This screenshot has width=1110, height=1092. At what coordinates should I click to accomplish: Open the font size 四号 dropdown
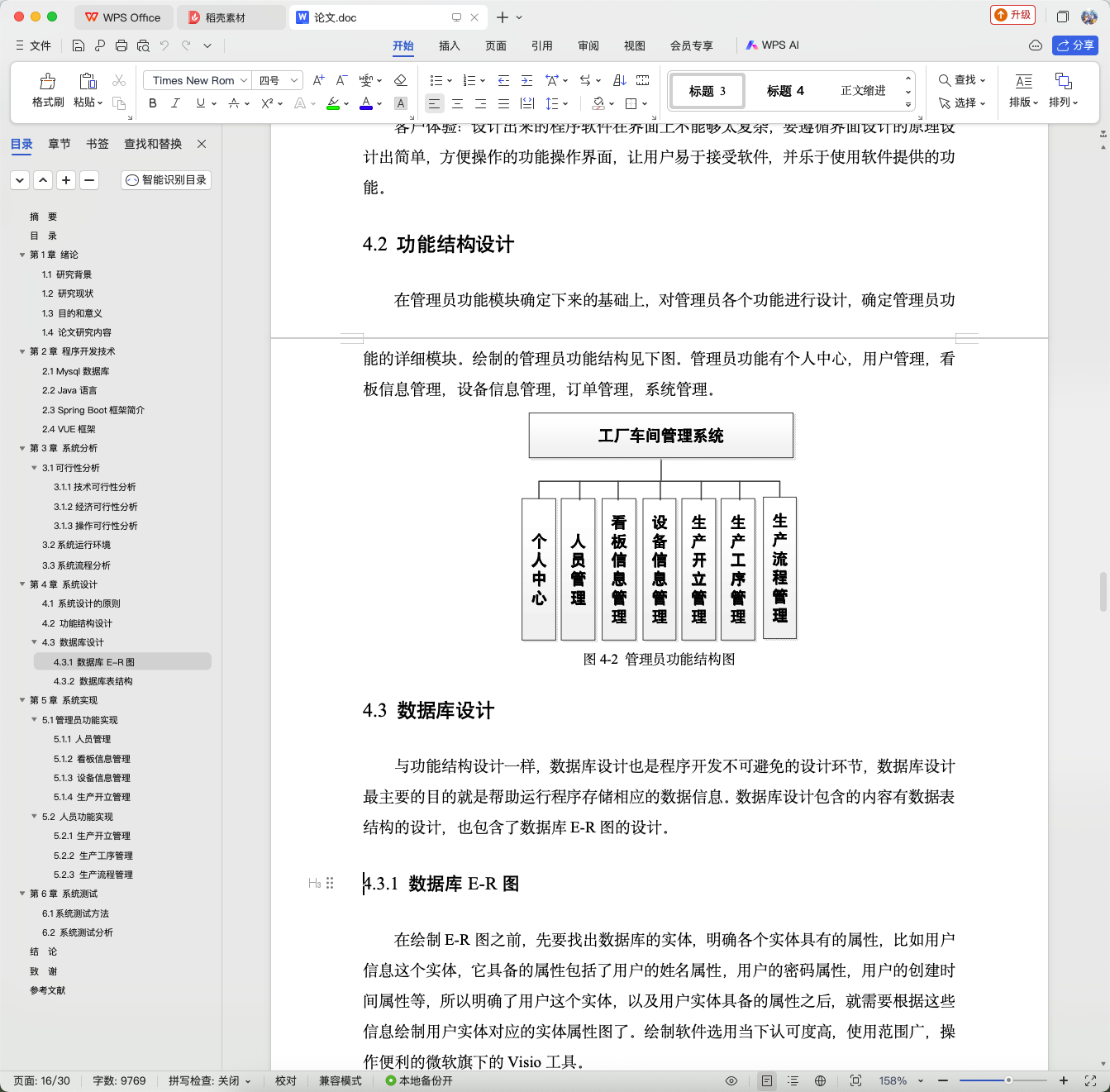277,80
